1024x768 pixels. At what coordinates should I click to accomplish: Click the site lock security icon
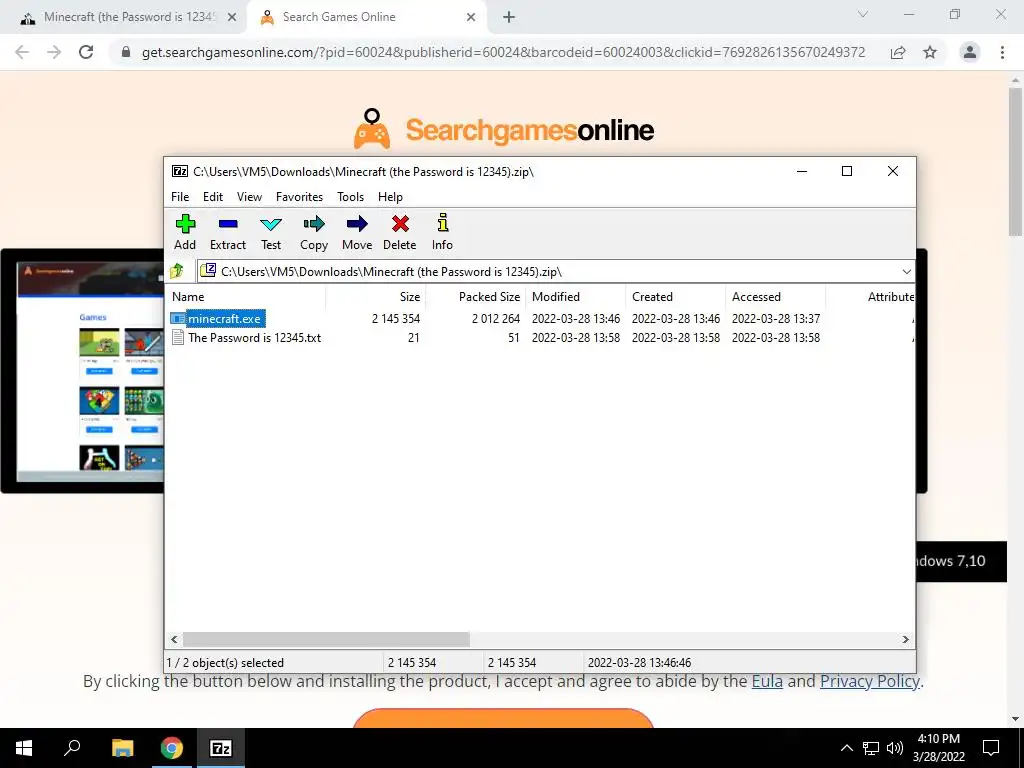point(126,52)
